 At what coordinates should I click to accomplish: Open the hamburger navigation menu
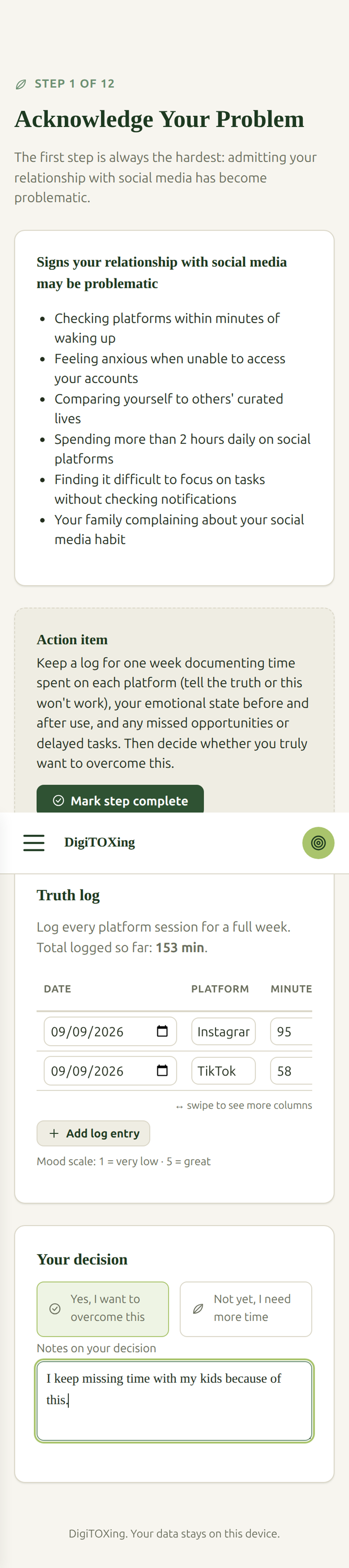(34, 842)
